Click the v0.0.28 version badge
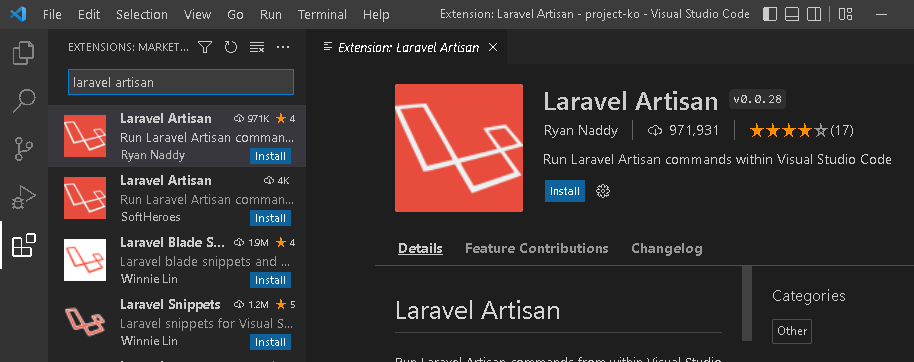Image resolution: width=914 pixels, height=362 pixels. [x=757, y=99]
